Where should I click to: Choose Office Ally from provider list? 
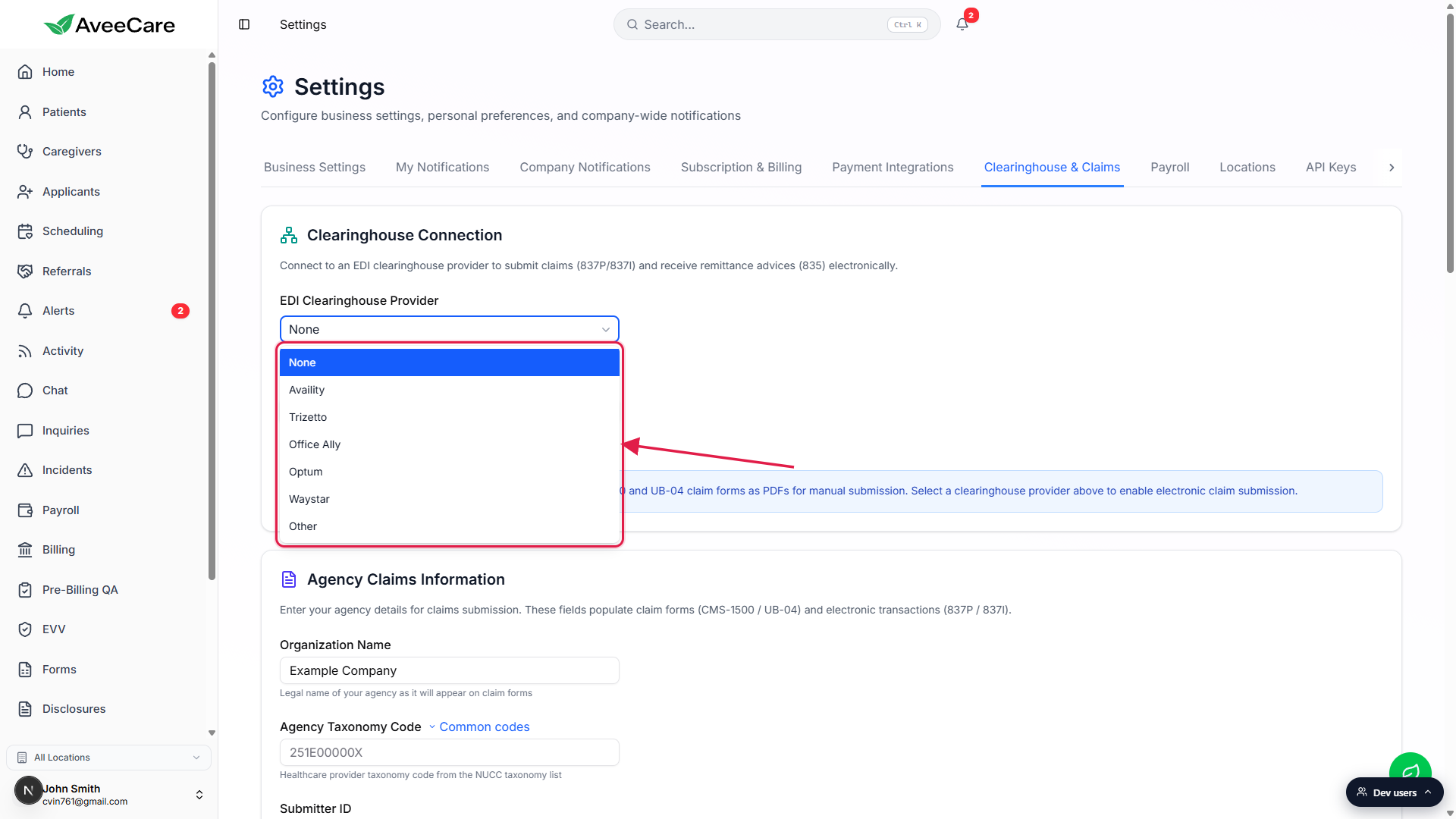point(450,444)
